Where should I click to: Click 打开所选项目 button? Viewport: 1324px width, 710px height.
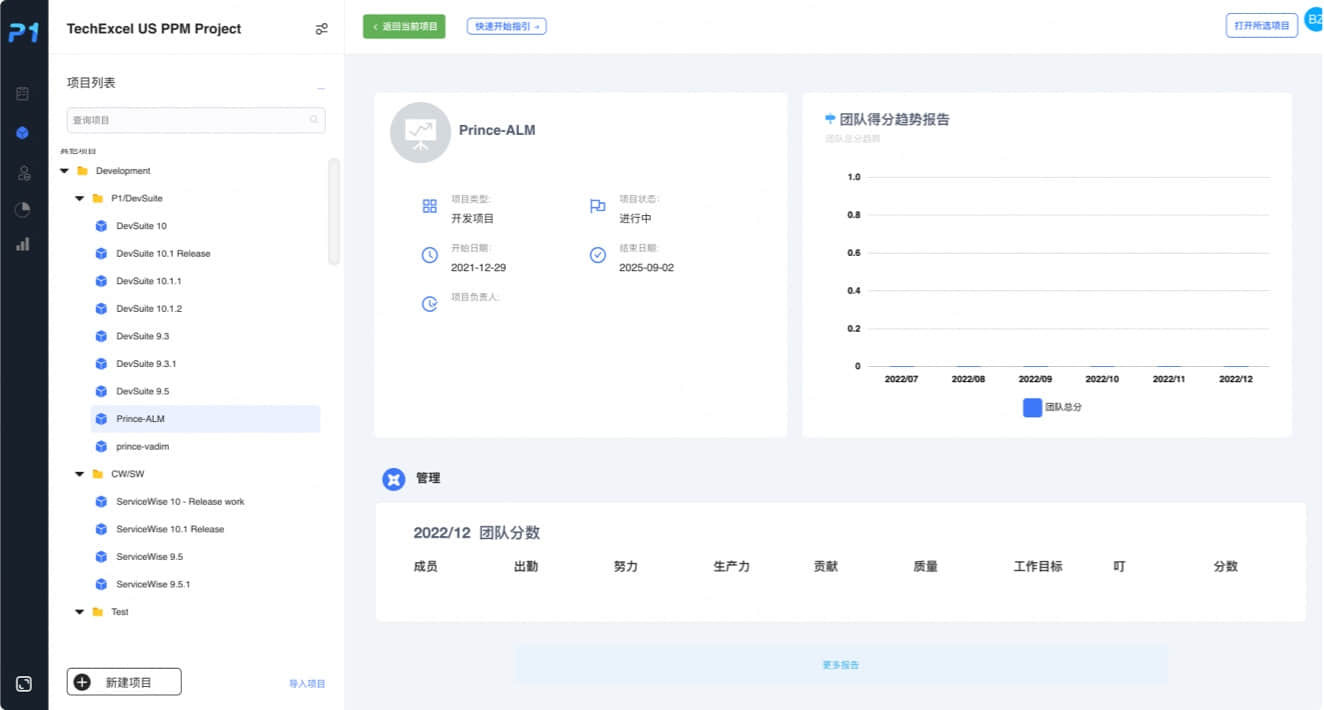click(x=1262, y=26)
